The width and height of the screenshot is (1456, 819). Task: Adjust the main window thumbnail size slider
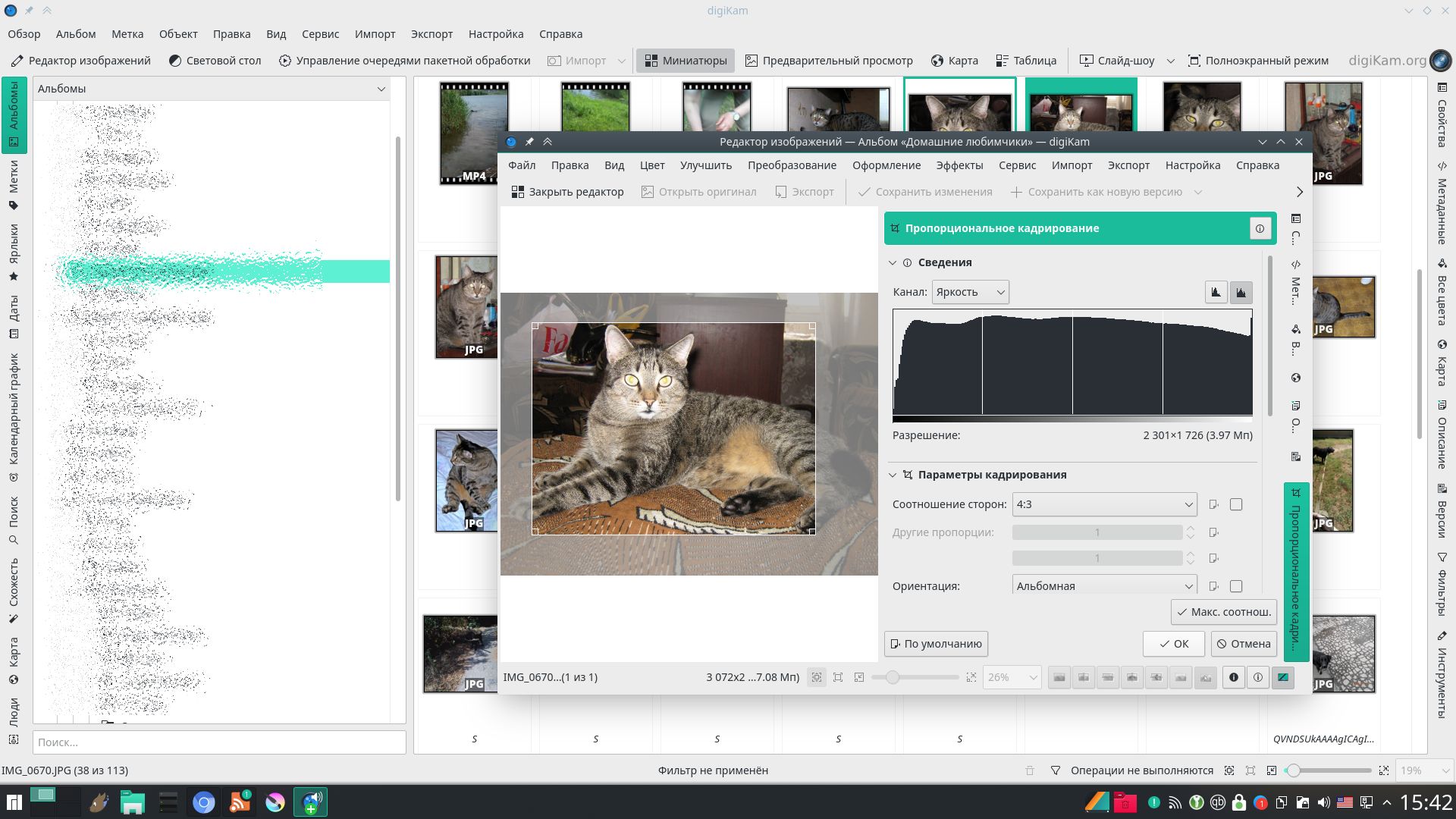tap(1329, 770)
